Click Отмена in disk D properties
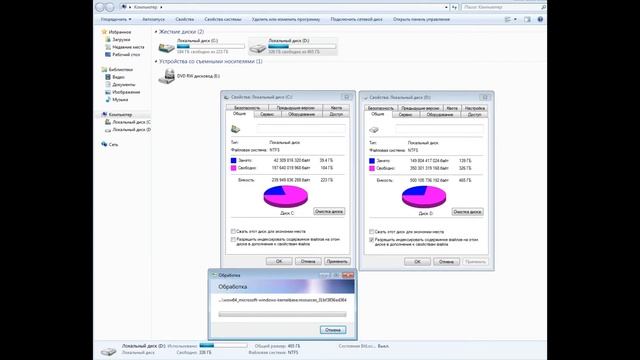The height and width of the screenshot is (360, 640). coord(446,262)
